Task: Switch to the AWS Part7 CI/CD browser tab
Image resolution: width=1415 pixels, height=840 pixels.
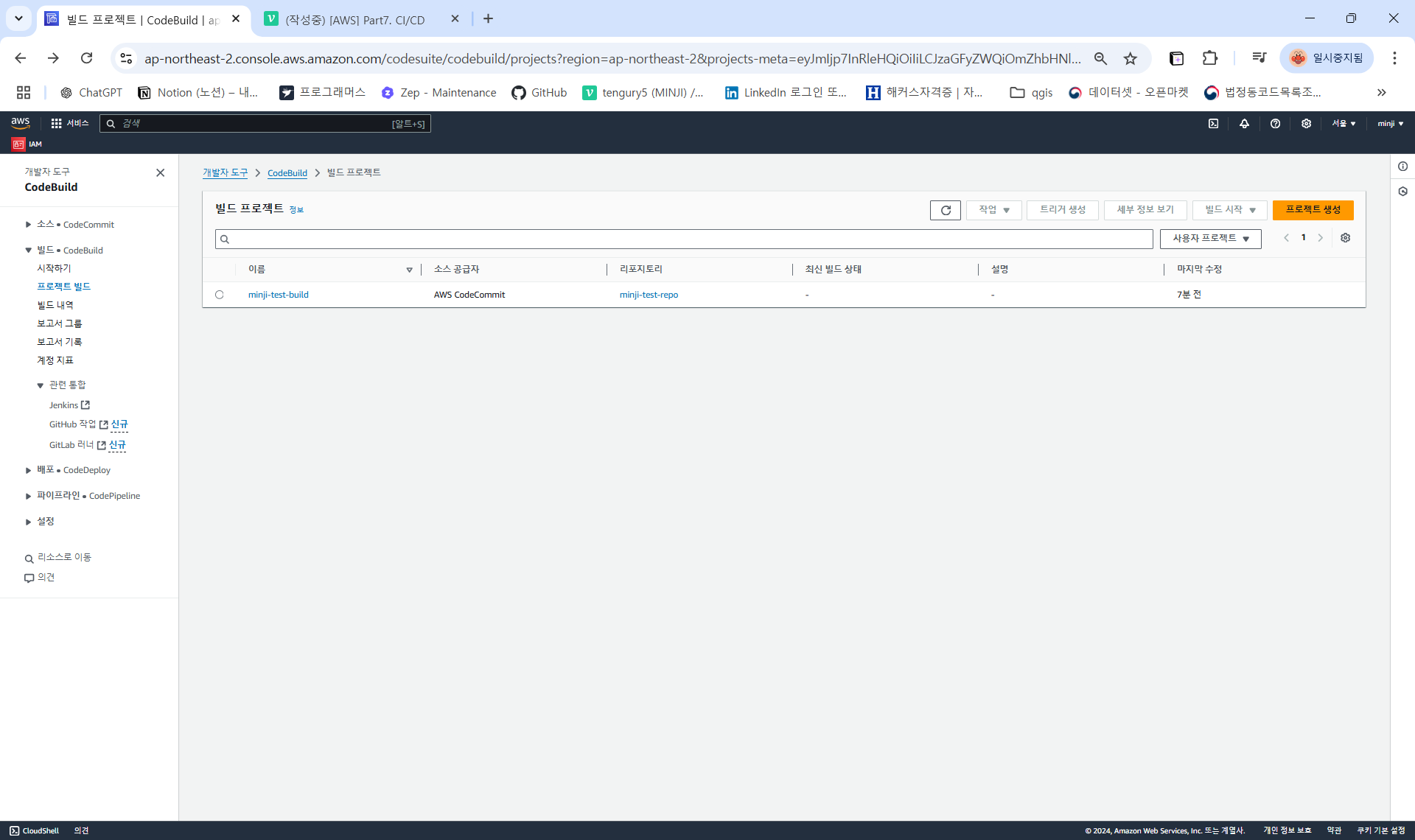Action: 354,19
